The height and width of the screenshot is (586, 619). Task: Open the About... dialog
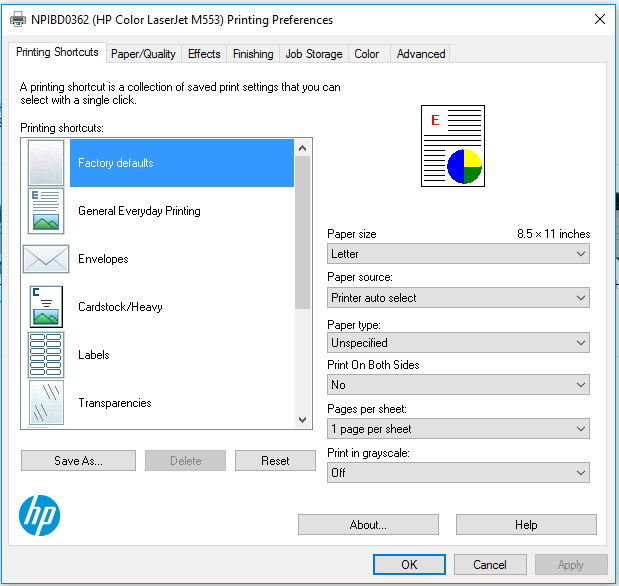[x=368, y=525]
